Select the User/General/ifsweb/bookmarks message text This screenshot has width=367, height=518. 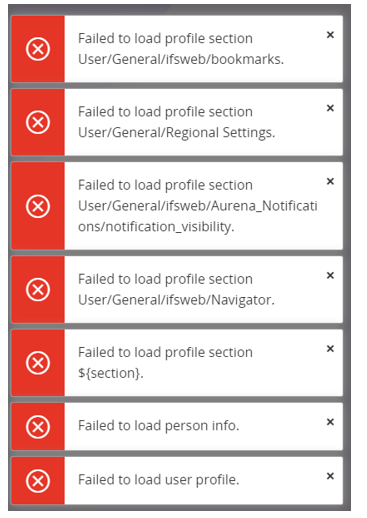(x=181, y=49)
